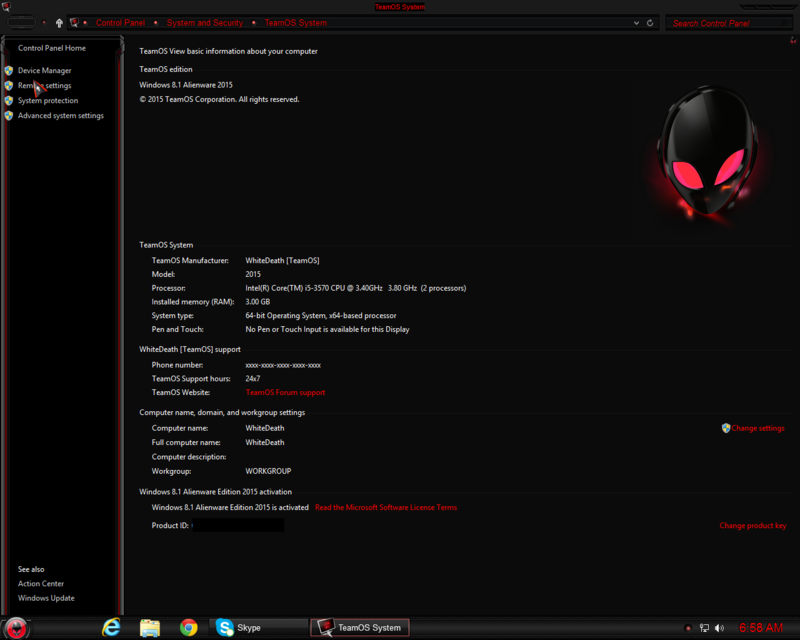Click the processor value Intel Core i5-3570
This screenshot has height=640, width=800.
(356, 288)
